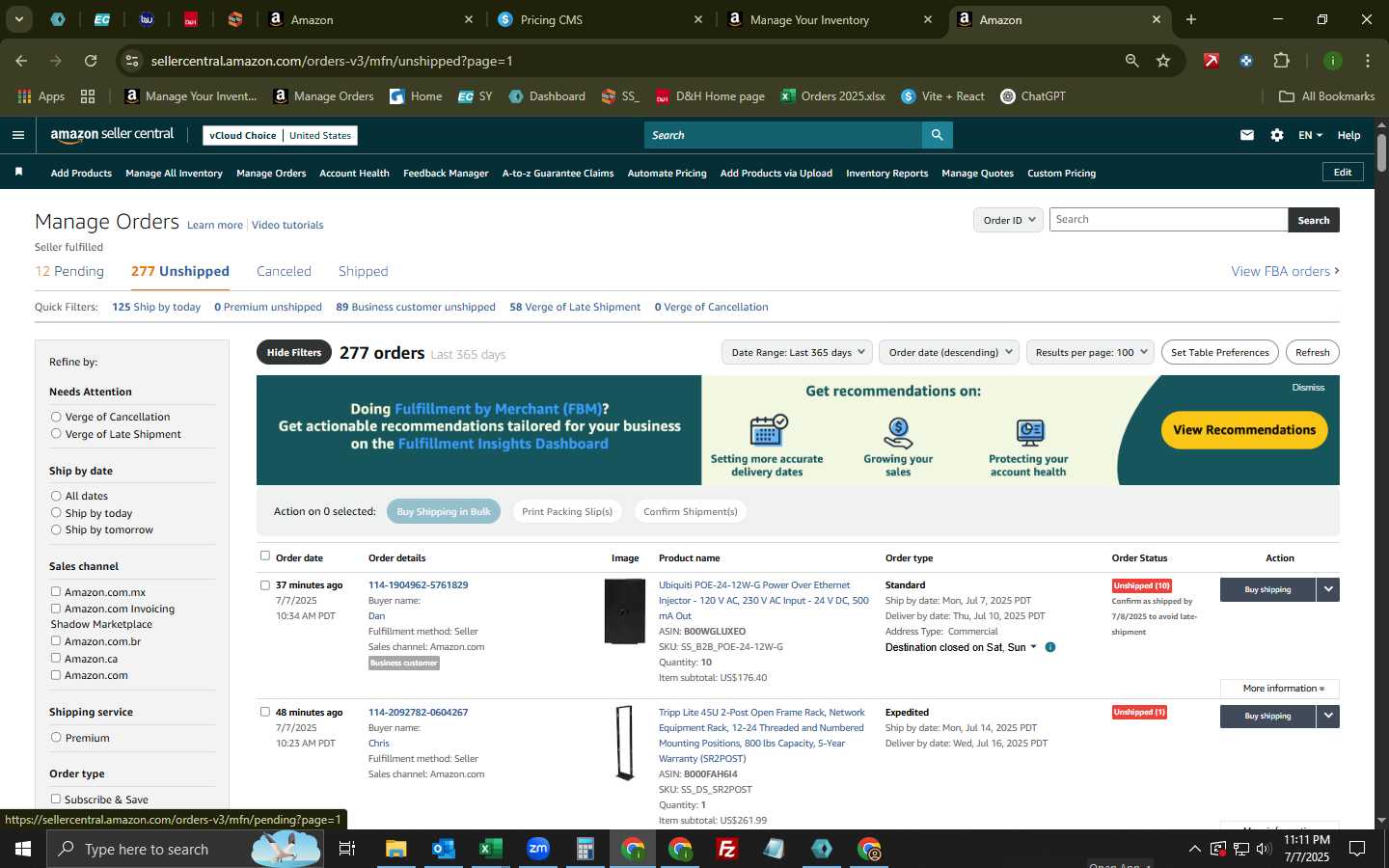Open the browser zoom magnifier icon
Viewport: 1389px width, 868px height.
(x=1131, y=61)
